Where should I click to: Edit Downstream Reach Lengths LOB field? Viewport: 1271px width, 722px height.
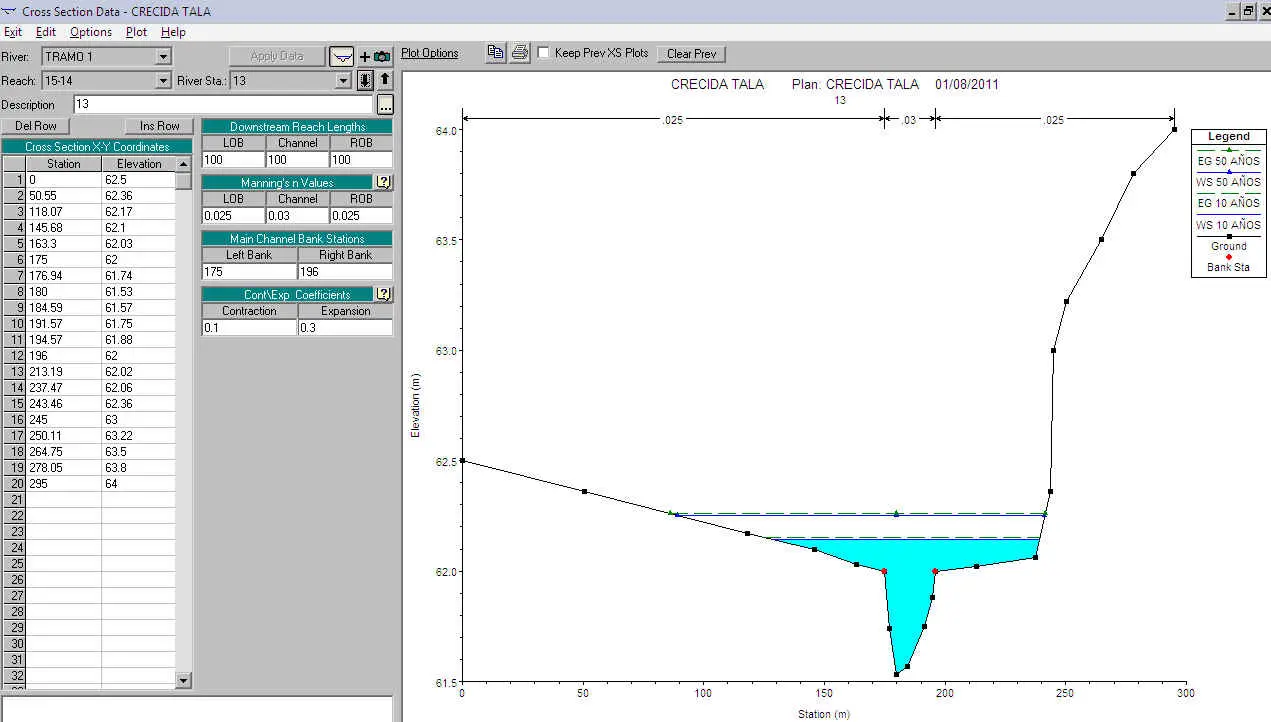click(233, 159)
